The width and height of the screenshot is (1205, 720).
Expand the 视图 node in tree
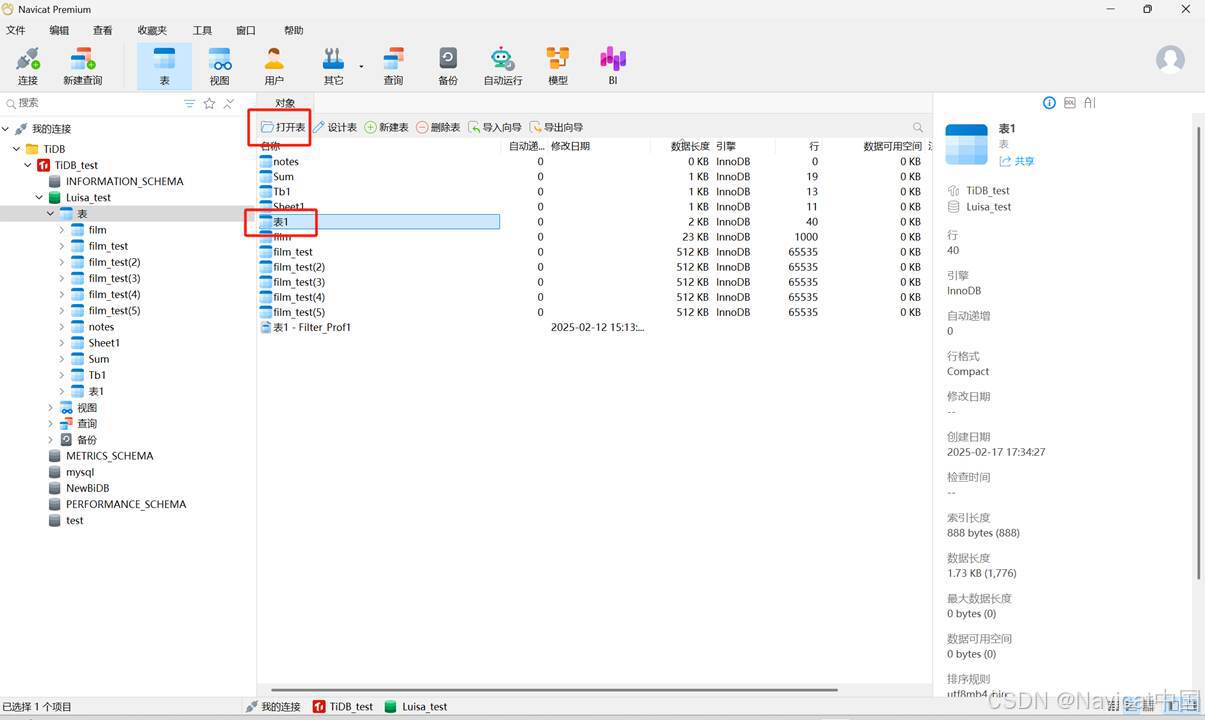pos(50,408)
